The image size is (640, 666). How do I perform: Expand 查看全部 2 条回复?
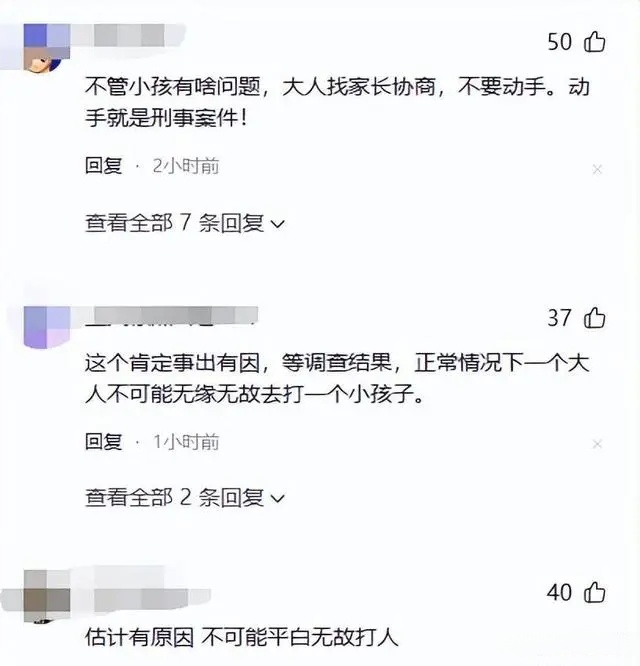[185, 497]
